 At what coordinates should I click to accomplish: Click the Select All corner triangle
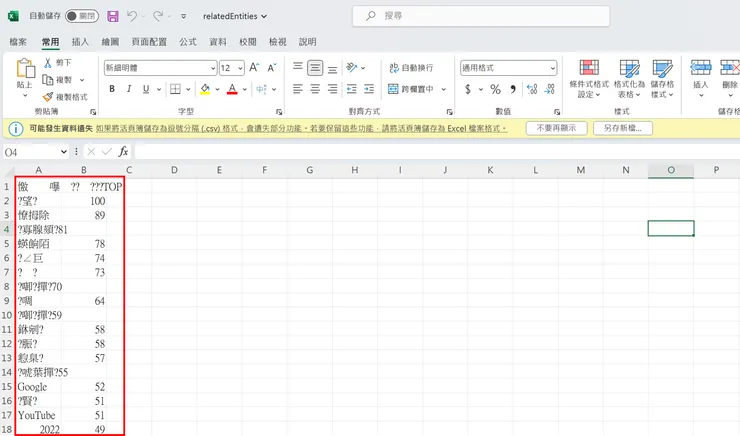click(8, 171)
